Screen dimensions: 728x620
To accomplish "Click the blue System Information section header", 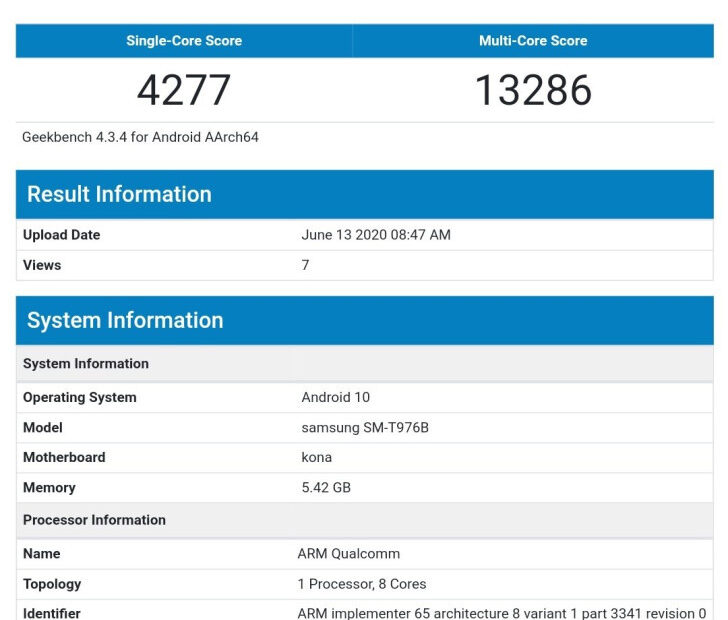I will [364, 320].
